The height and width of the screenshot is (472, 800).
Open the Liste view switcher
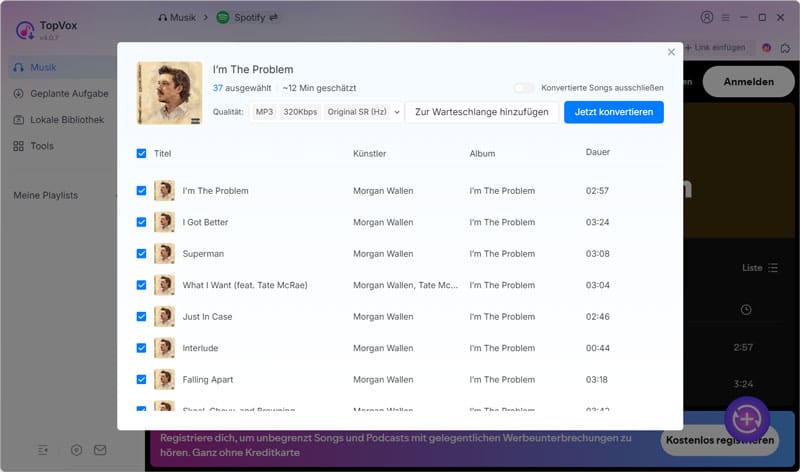760,268
